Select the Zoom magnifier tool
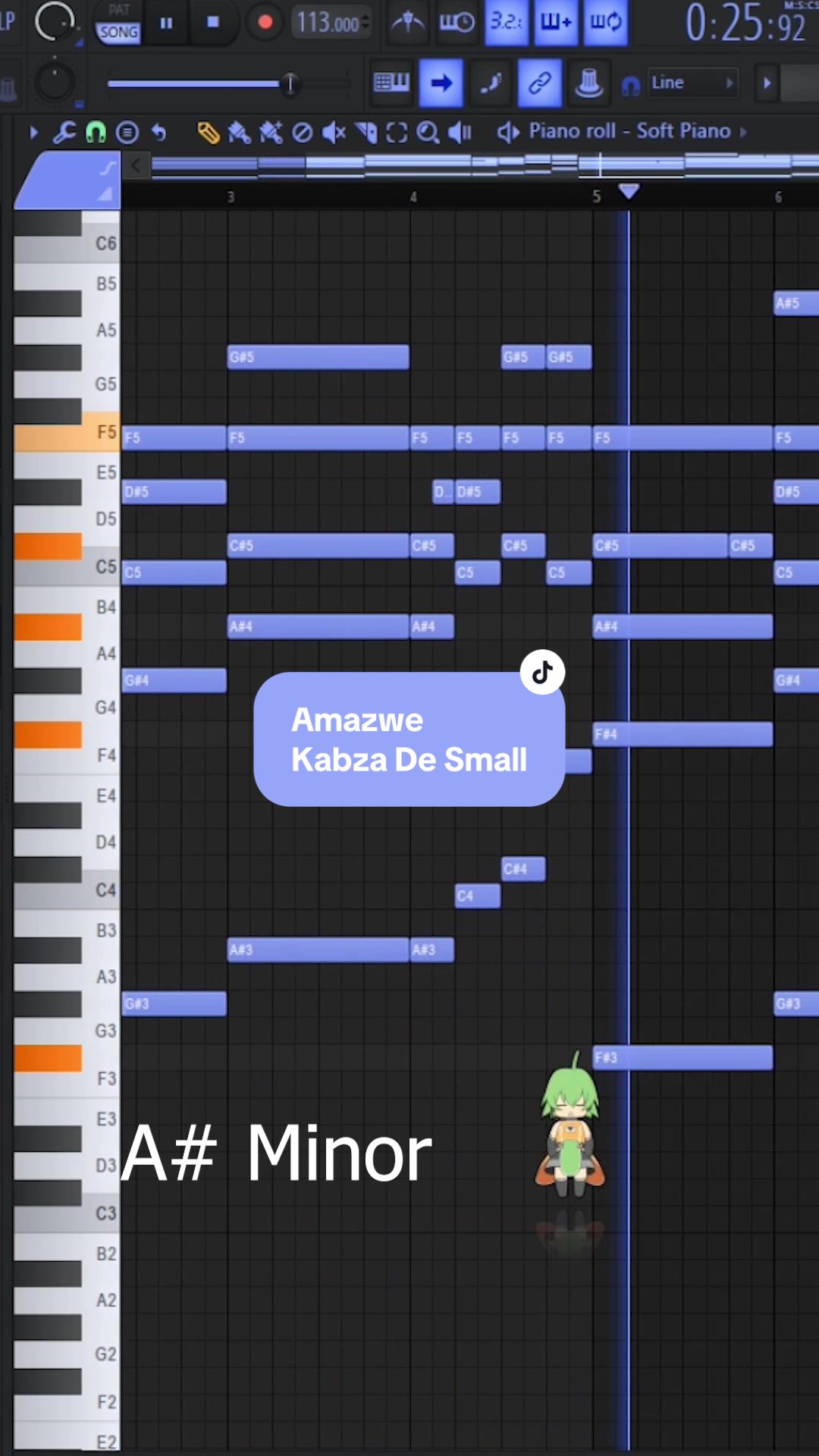This screenshot has height=1456, width=819. click(428, 133)
